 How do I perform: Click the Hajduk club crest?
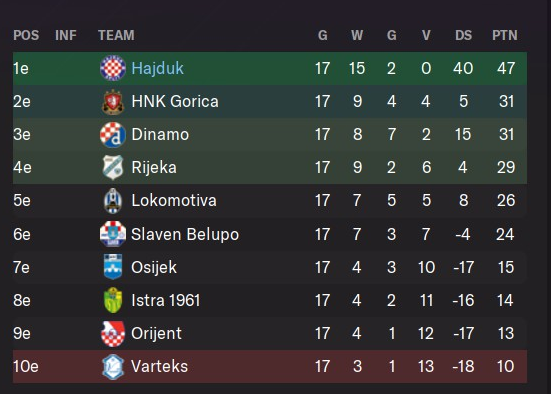pos(113,68)
